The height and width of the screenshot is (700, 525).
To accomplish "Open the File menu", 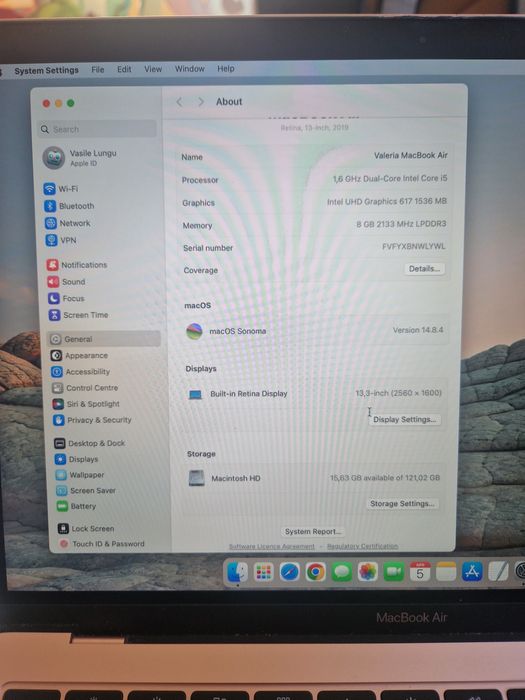I will [98, 70].
